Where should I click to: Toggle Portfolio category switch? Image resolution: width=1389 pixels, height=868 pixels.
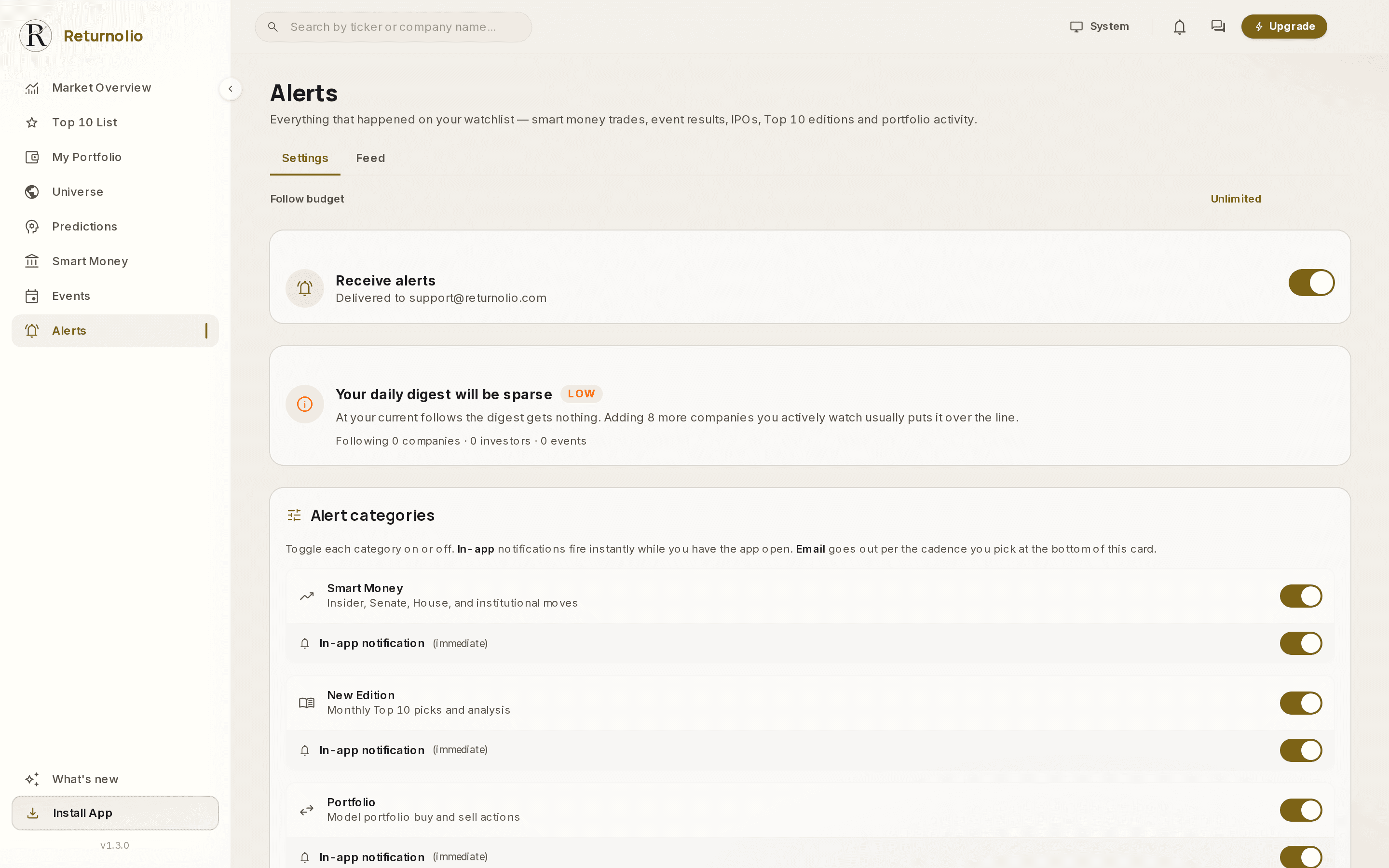click(1301, 810)
